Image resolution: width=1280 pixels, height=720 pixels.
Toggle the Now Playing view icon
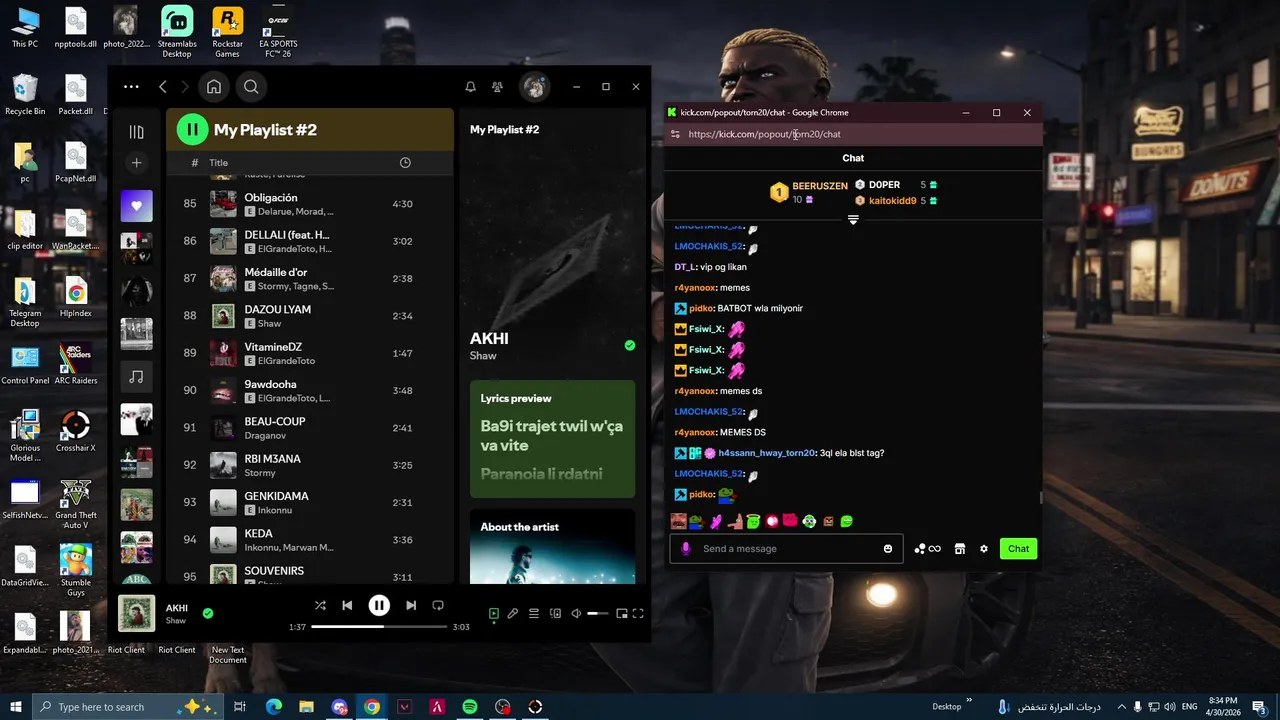[x=493, y=613]
